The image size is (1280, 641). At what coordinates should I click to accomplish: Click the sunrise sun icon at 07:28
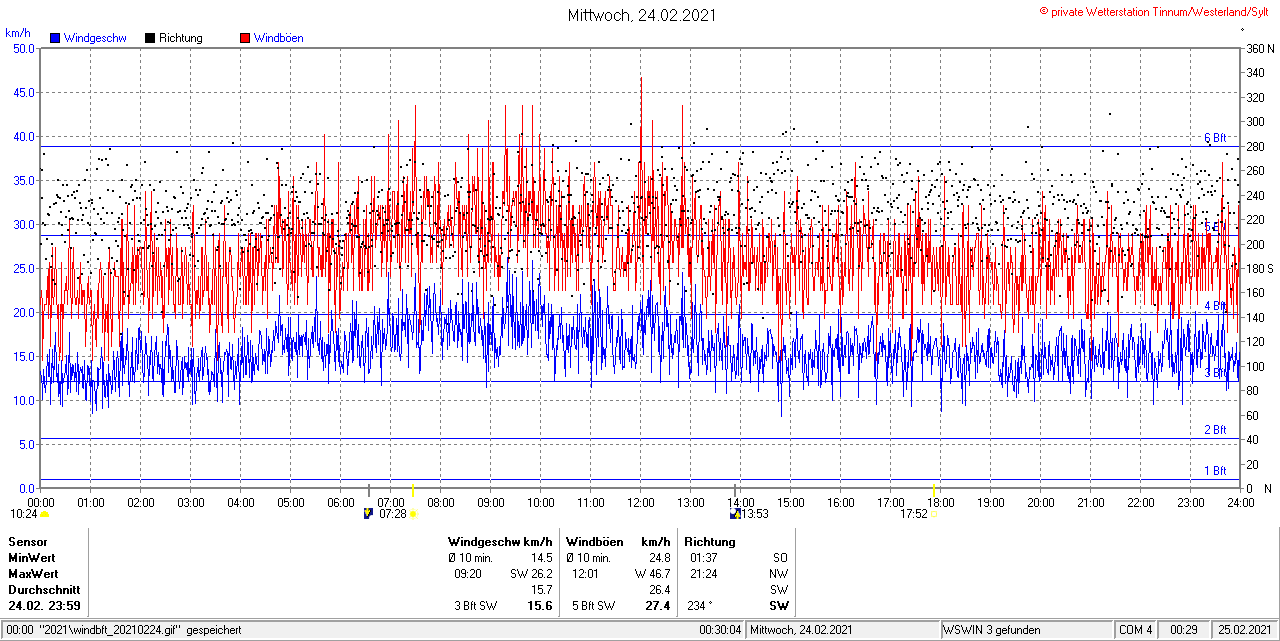coord(413,514)
